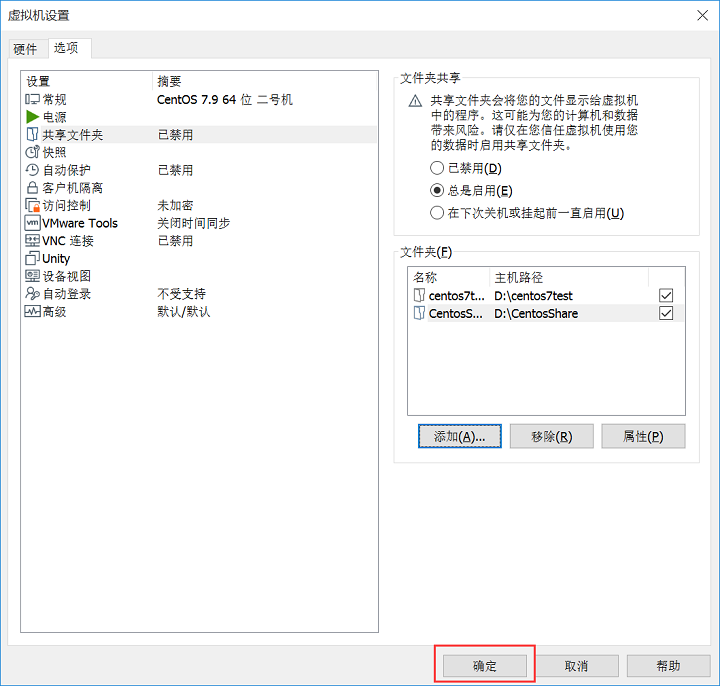Click the Unity windows icon
Viewport: 720px width, 686px height.
point(32,258)
